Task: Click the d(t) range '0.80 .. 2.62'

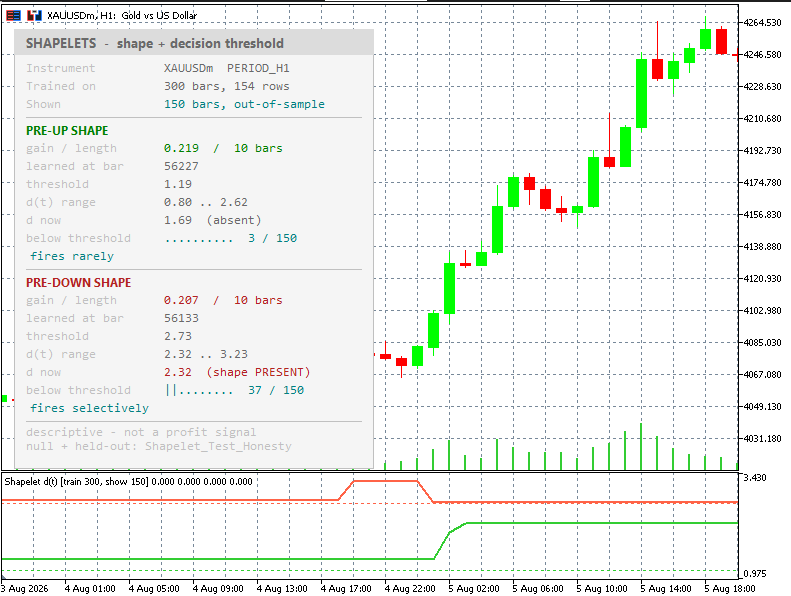Action: [206, 202]
